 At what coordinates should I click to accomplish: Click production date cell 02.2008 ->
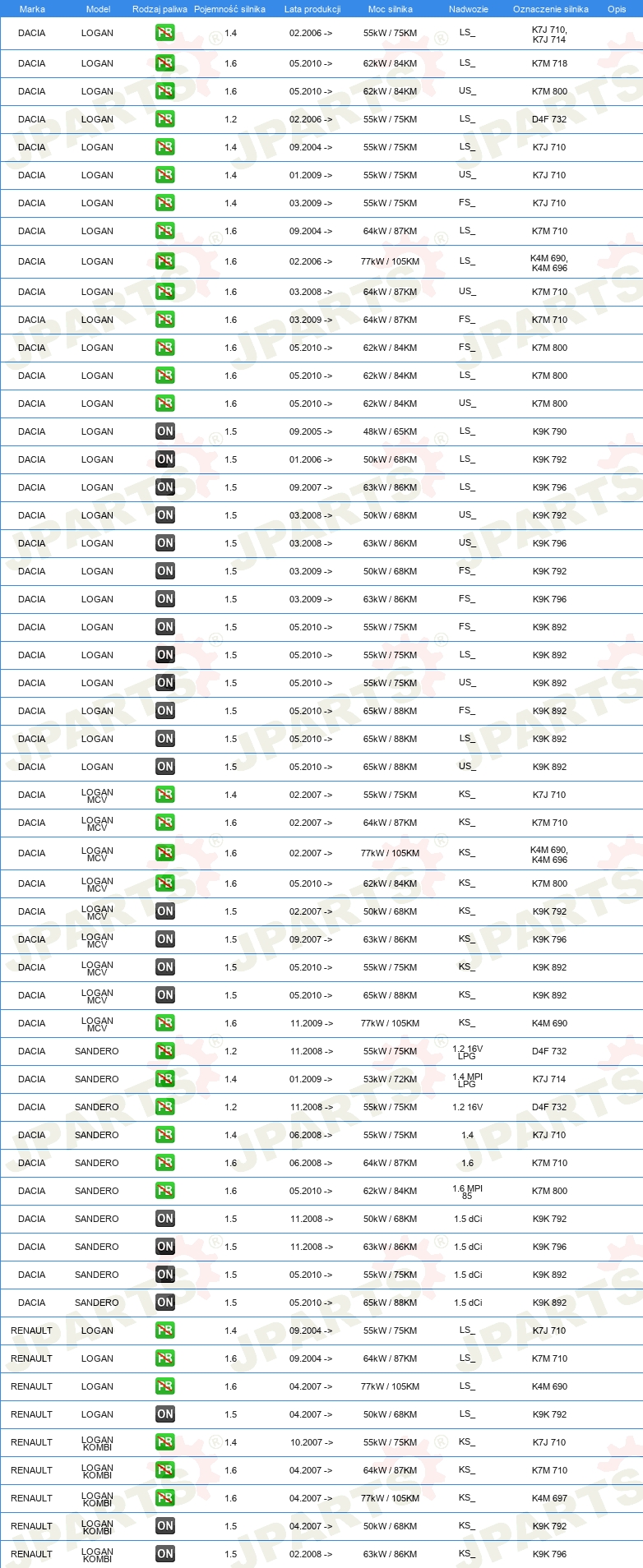311,1554
